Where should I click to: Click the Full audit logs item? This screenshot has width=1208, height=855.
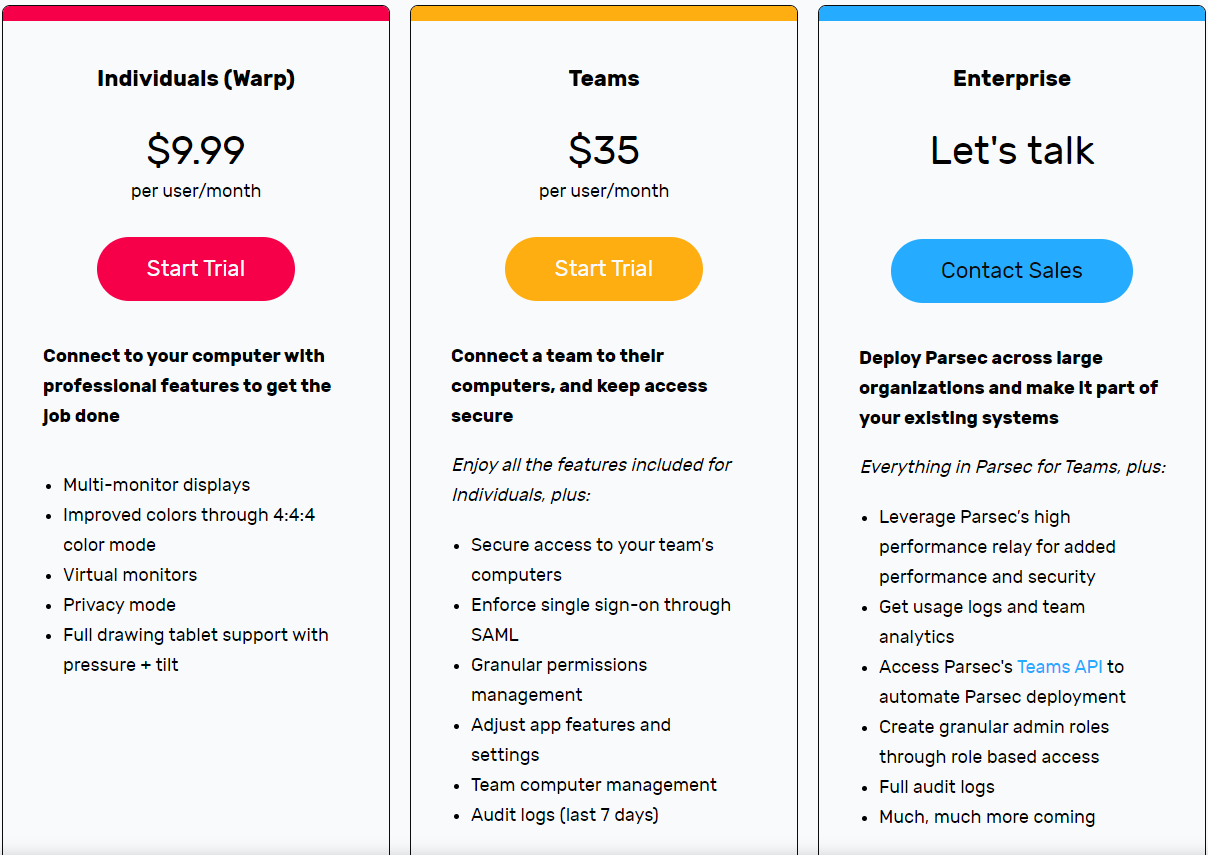[x=936, y=787]
